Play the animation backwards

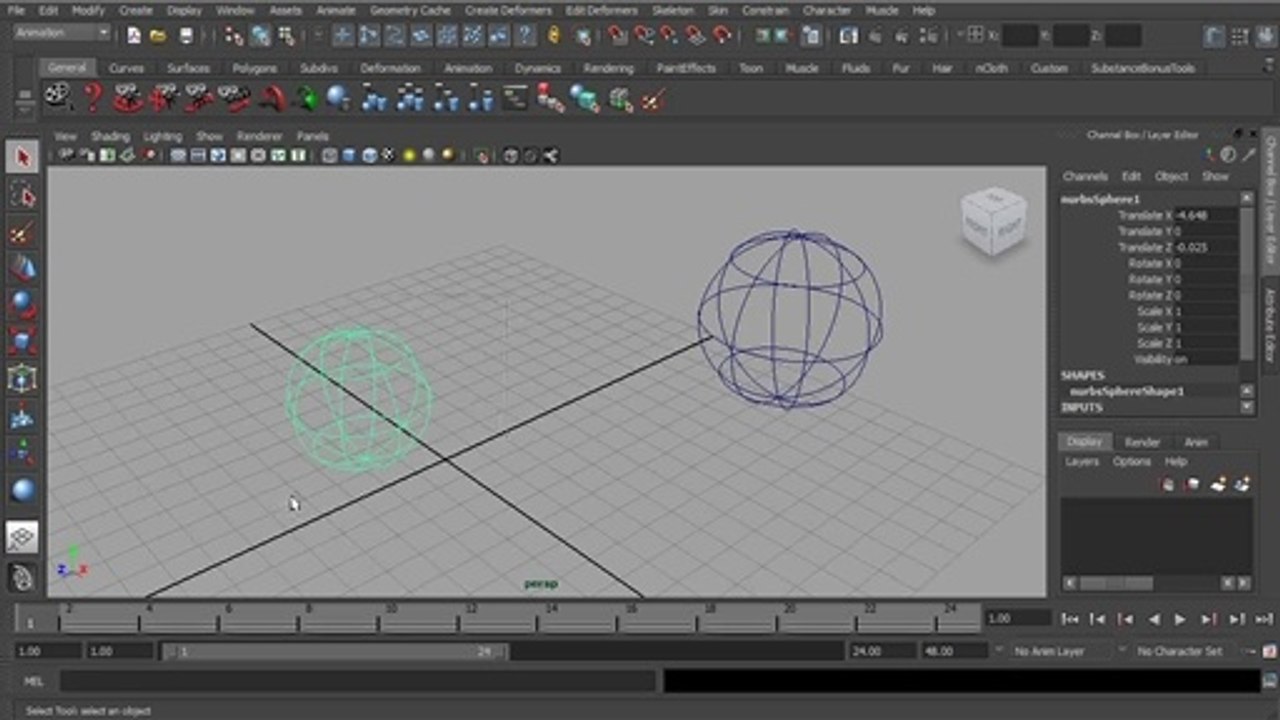click(1153, 619)
